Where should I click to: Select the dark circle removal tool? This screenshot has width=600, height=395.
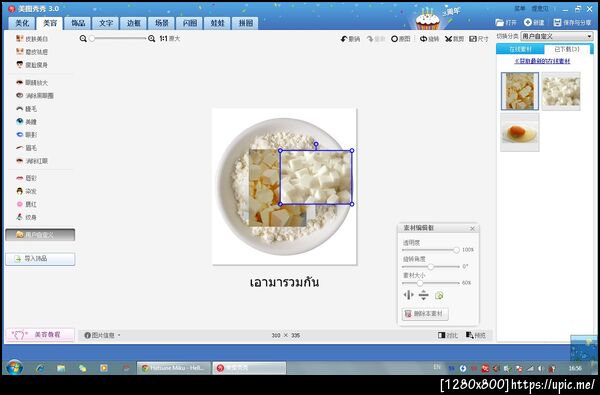tap(34, 96)
